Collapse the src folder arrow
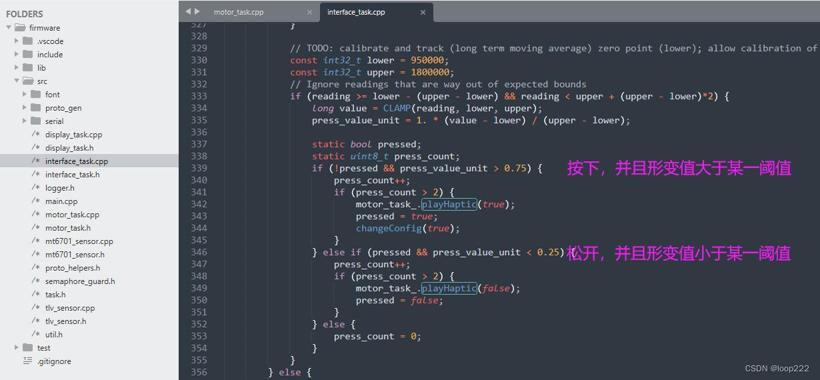Image resolution: width=820 pixels, height=380 pixels. [17, 81]
